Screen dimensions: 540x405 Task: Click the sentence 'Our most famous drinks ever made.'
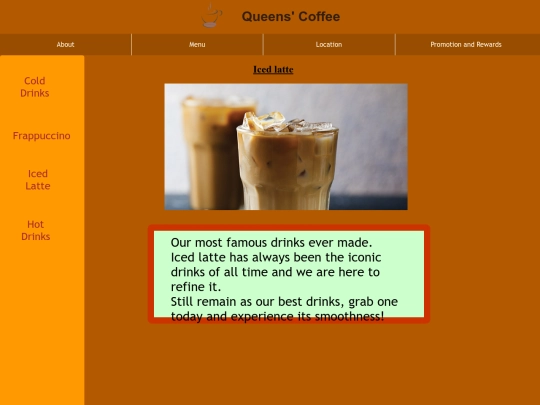(x=271, y=242)
